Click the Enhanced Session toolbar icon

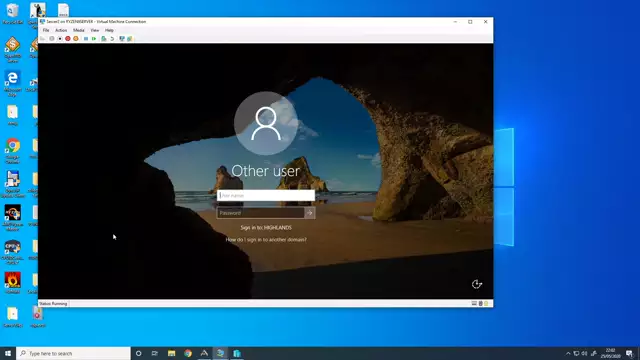pos(122,39)
